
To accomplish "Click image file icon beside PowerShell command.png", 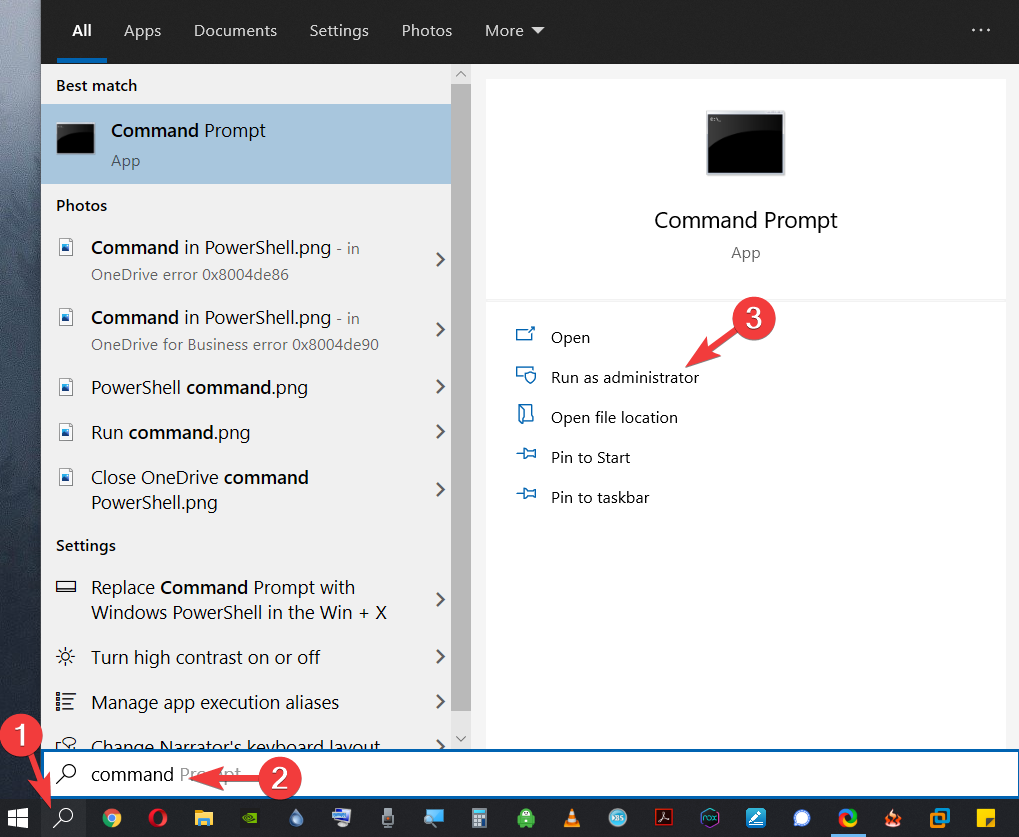I will (66, 387).
